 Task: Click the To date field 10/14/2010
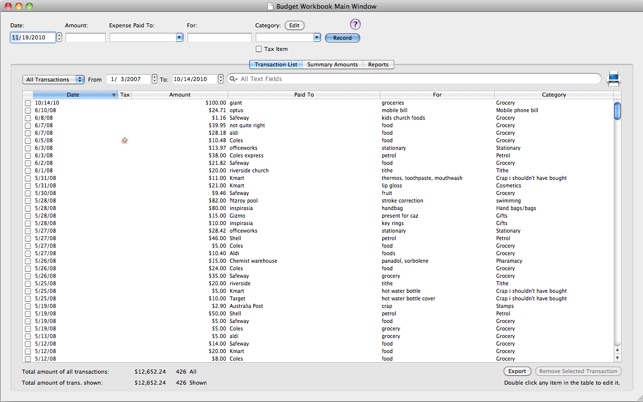click(195, 79)
